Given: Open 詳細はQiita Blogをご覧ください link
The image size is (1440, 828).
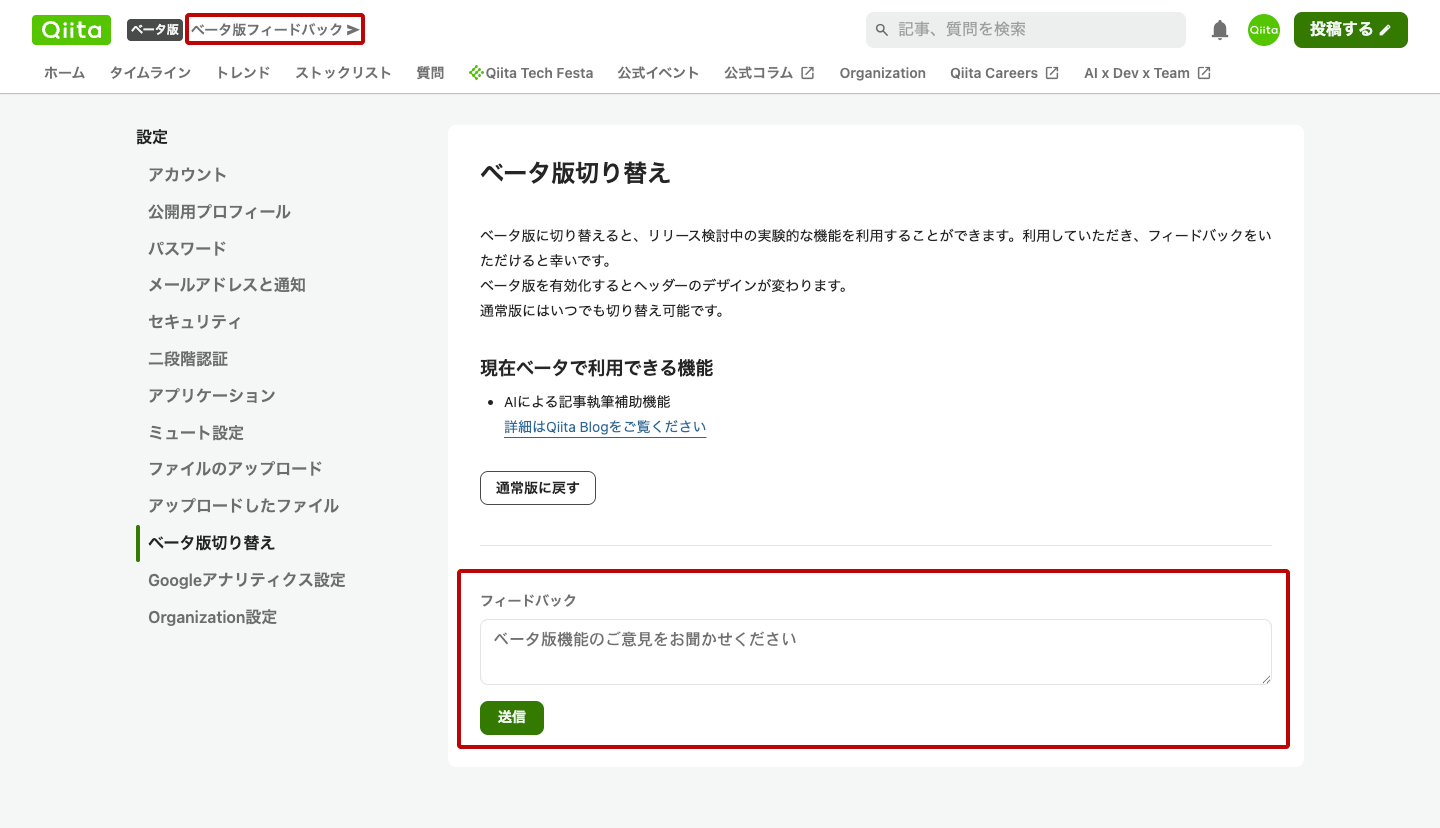Looking at the screenshot, I should (605, 427).
